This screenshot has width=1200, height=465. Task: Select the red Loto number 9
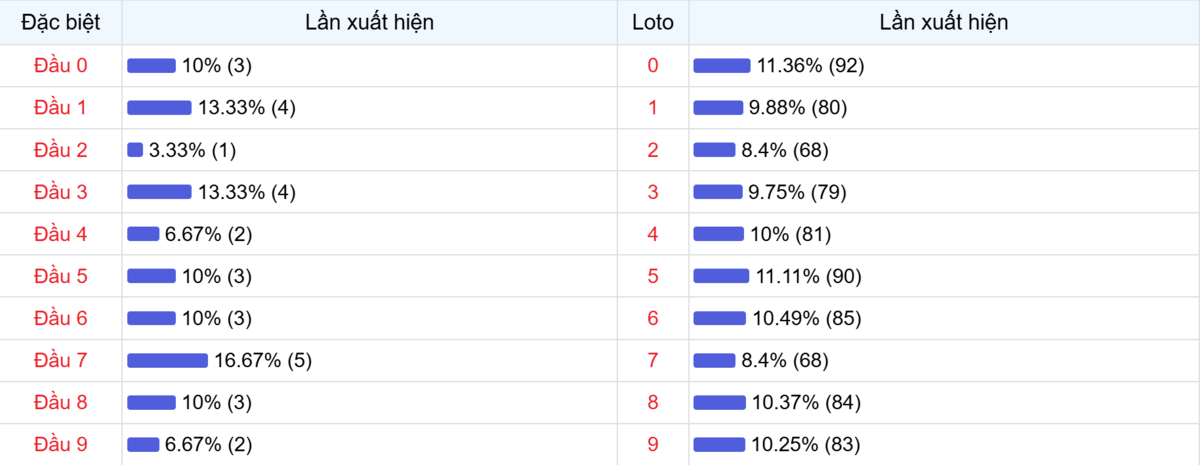pos(653,444)
